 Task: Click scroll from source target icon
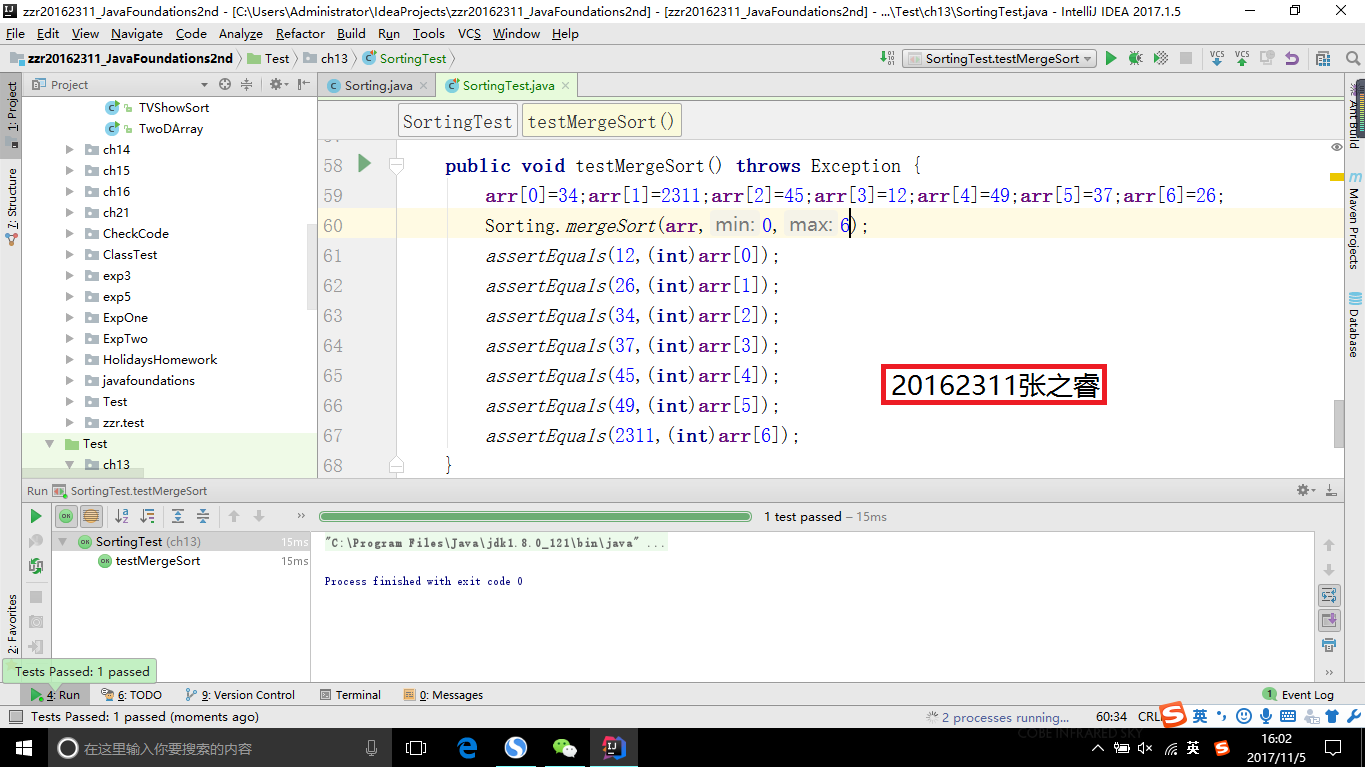click(225, 85)
